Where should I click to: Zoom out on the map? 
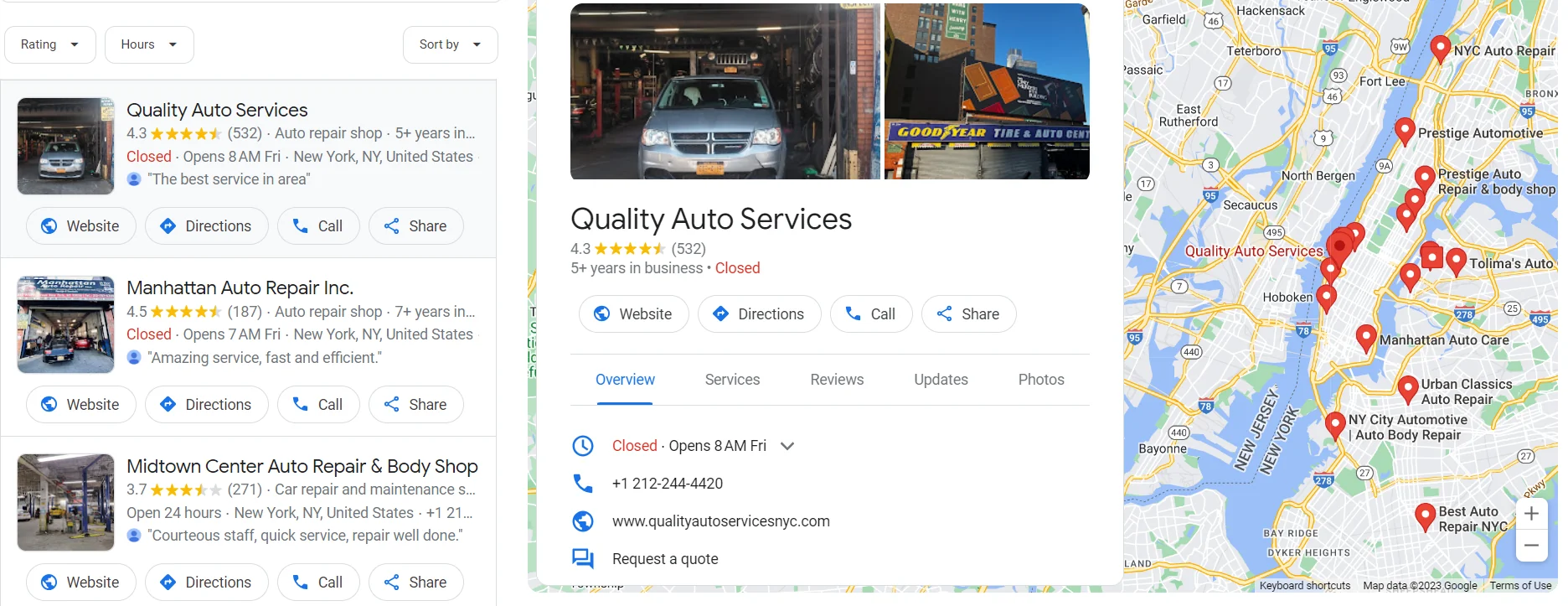(x=1531, y=546)
